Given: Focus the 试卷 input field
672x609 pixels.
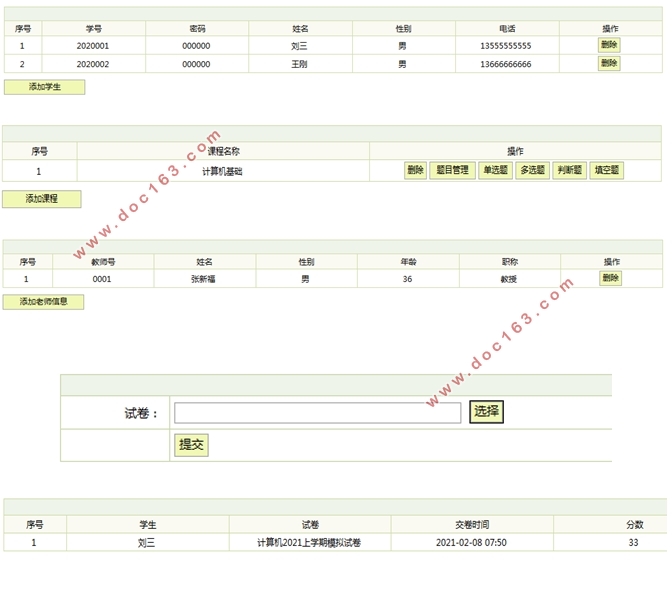Looking at the screenshot, I should [318, 413].
